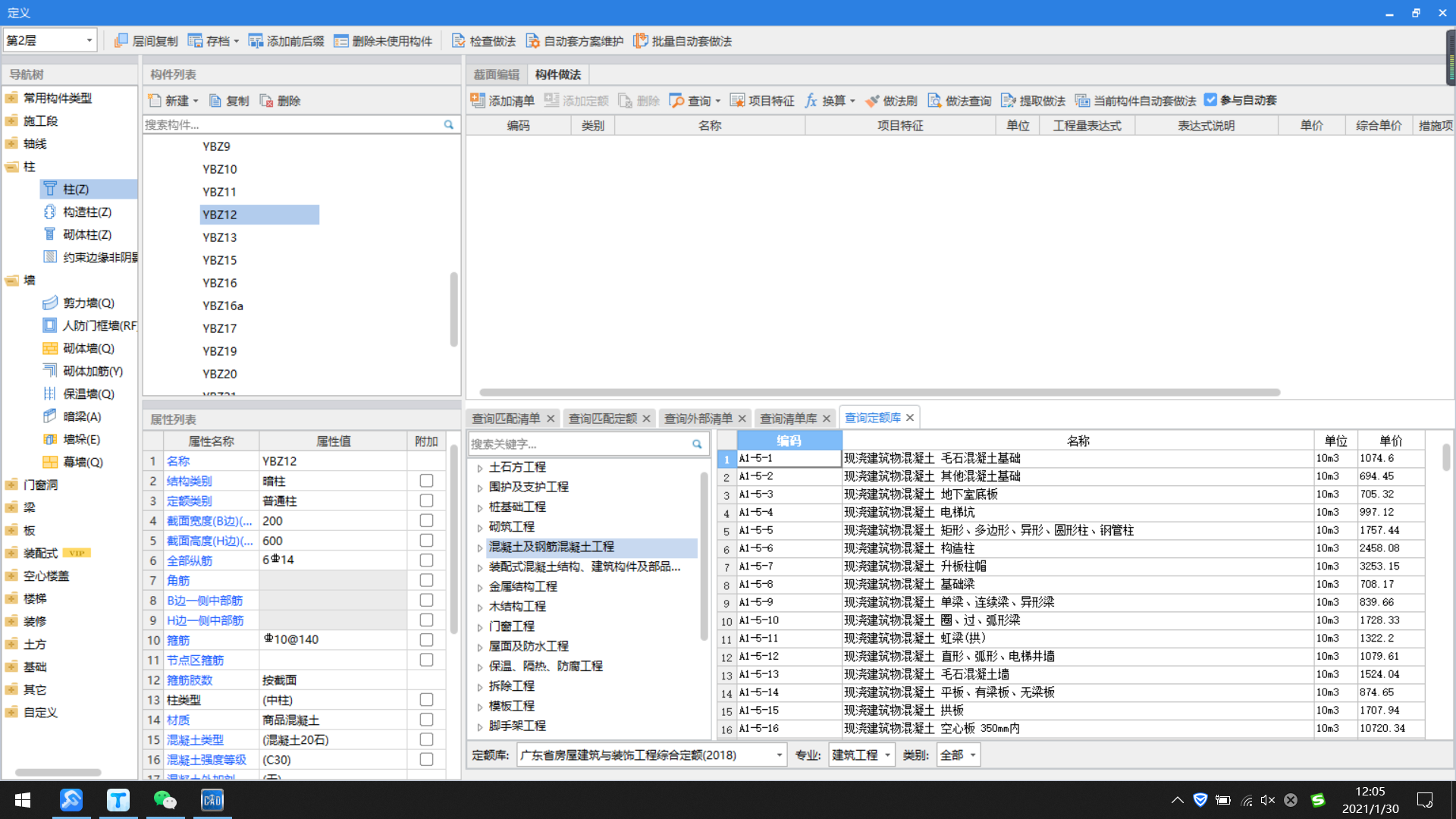Click the 添加清单 icon
This screenshot has width=1456, height=819.
pyautogui.click(x=478, y=100)
